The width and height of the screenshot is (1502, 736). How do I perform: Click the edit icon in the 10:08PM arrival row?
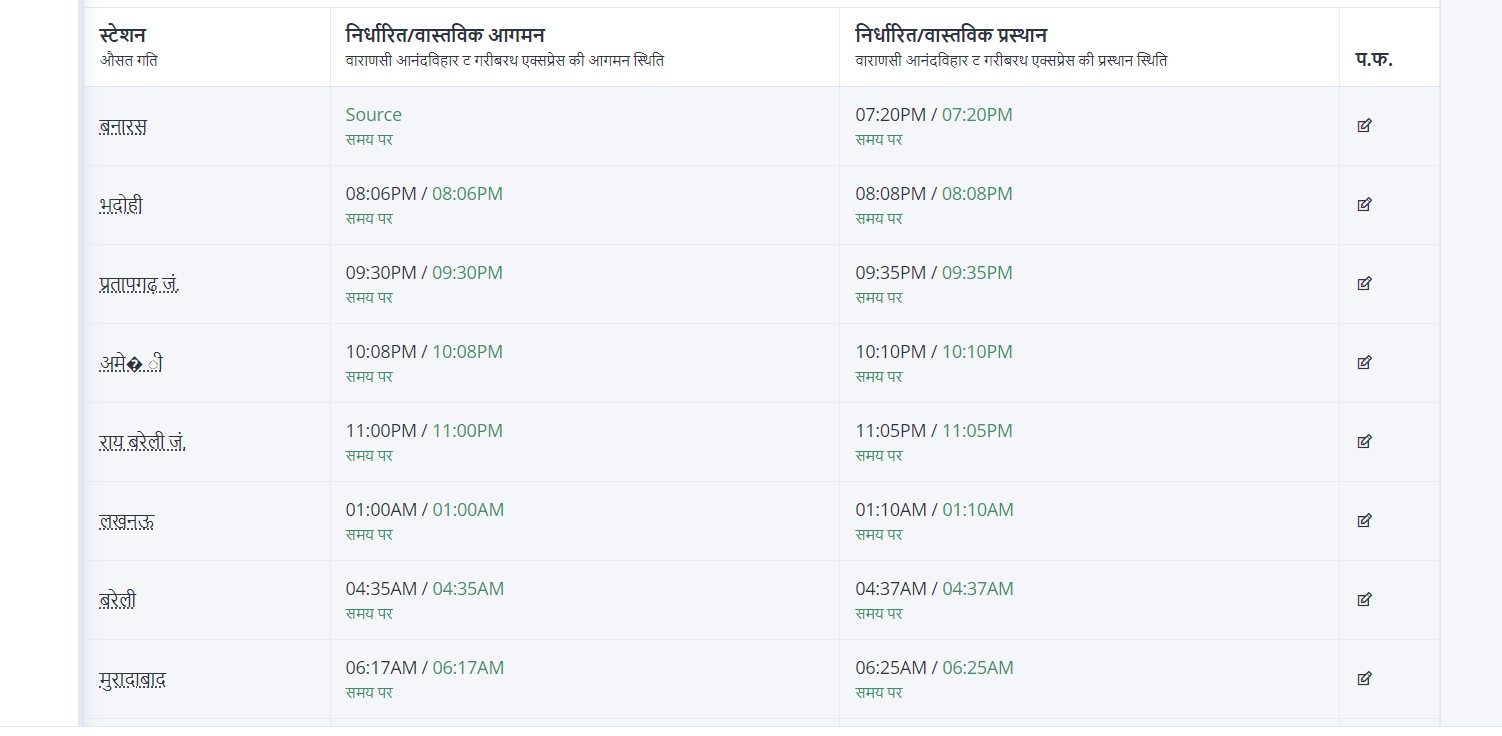[1364, 363]
